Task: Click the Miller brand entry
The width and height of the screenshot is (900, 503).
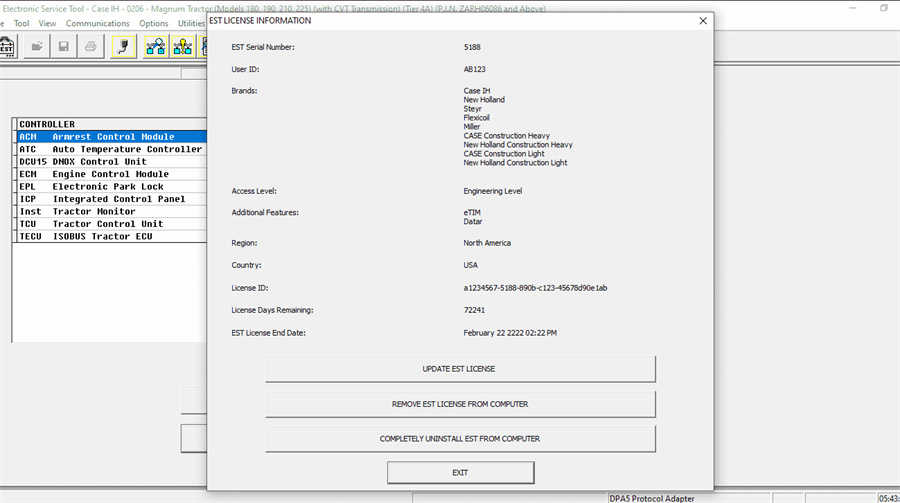Action: [x=471, y=127]
